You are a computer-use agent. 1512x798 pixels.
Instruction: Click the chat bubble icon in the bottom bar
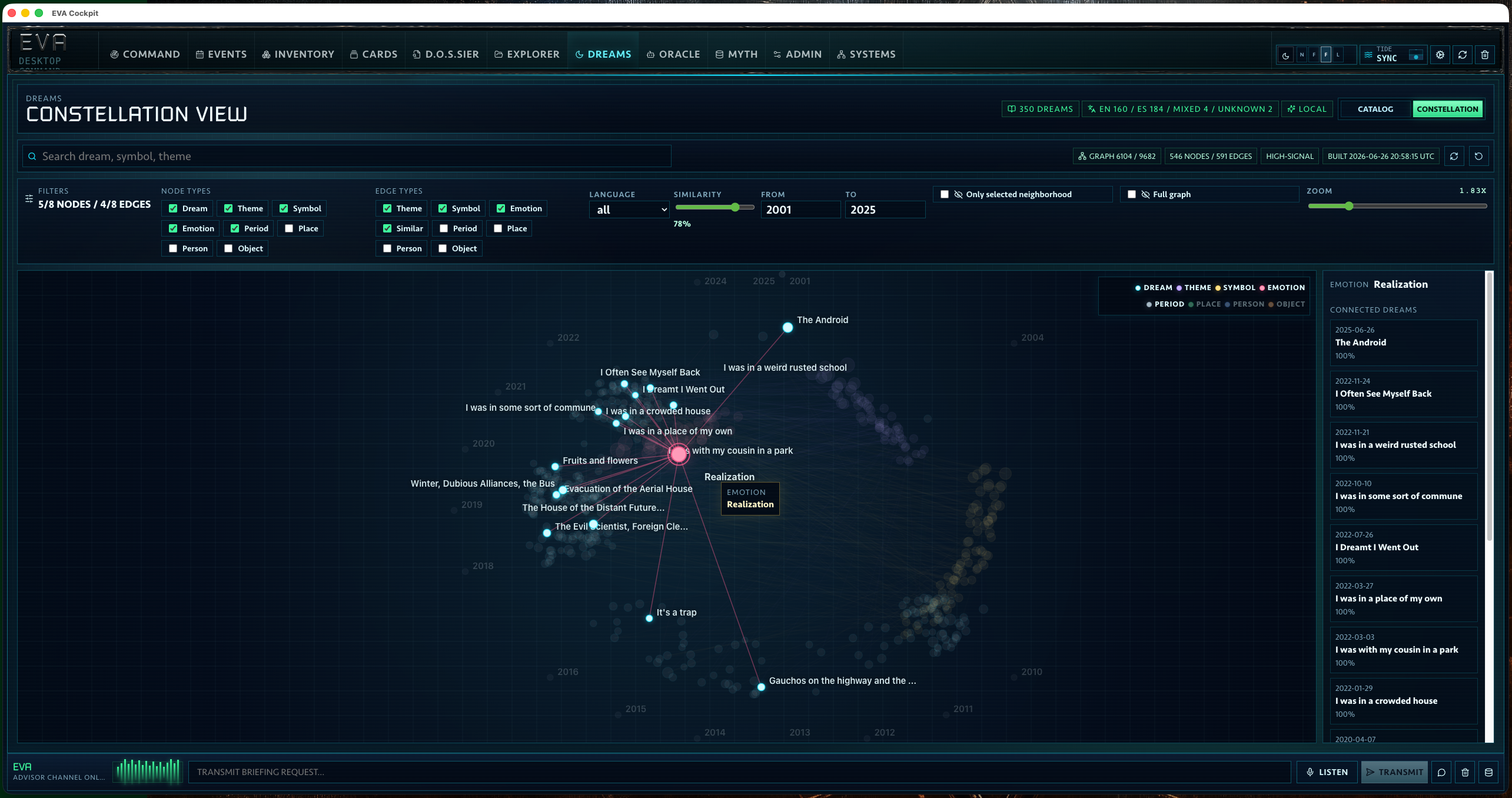pos(1441,772)
